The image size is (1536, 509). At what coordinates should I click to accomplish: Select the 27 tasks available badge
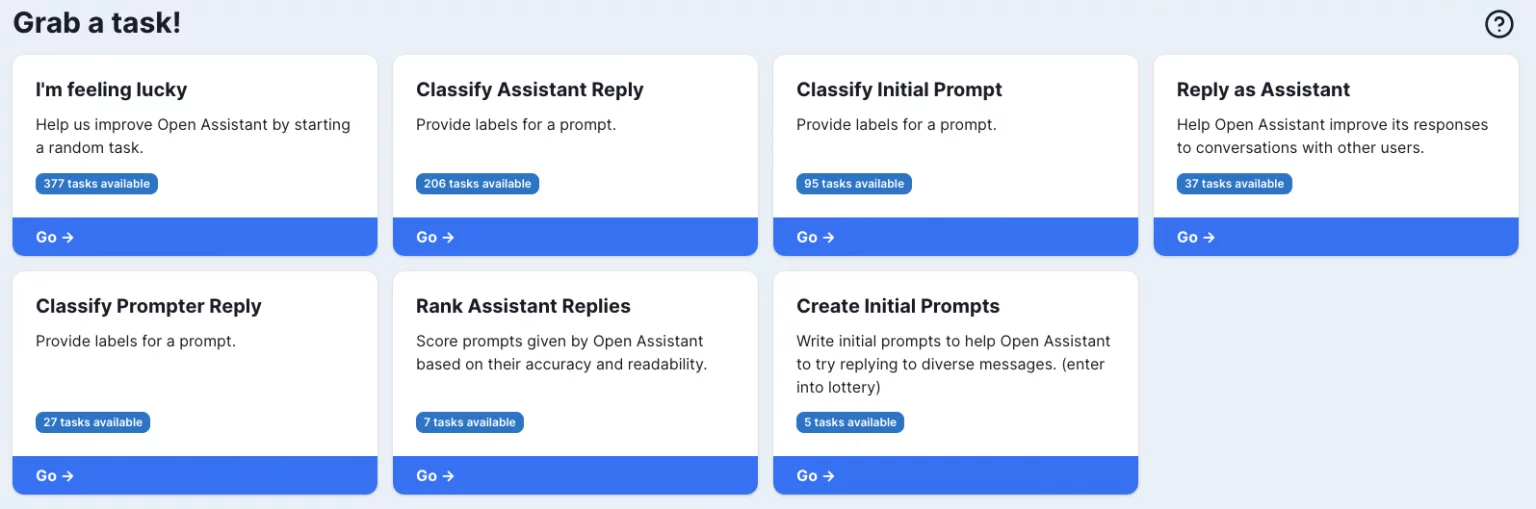[93, 422]
